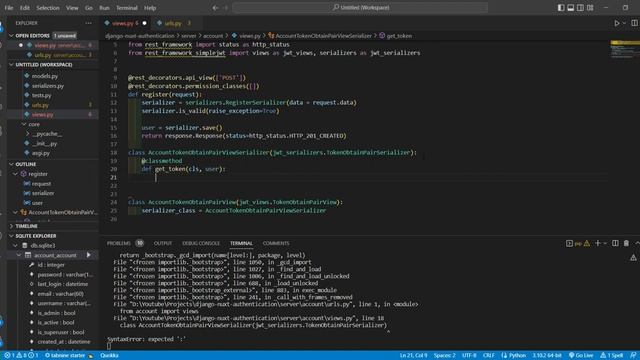Jump to request in the outline
The width and height of the screenshot is (640, 360).
click(x=41, y=184)
